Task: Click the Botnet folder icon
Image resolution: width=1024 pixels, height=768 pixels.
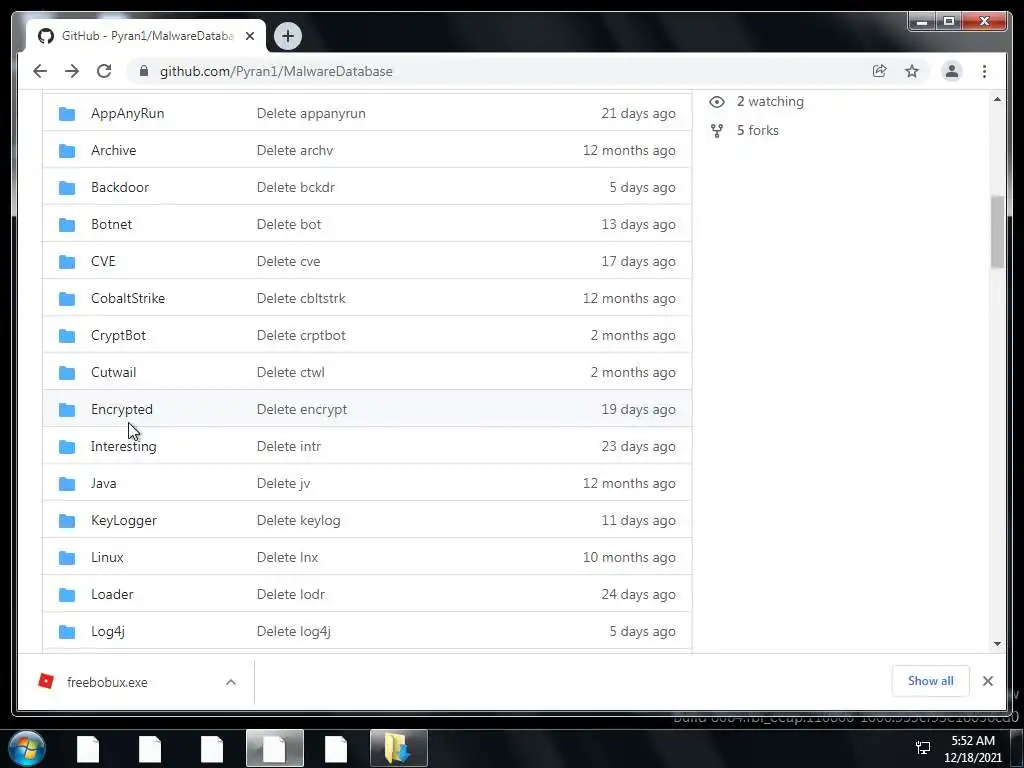Action: [67, 225]
